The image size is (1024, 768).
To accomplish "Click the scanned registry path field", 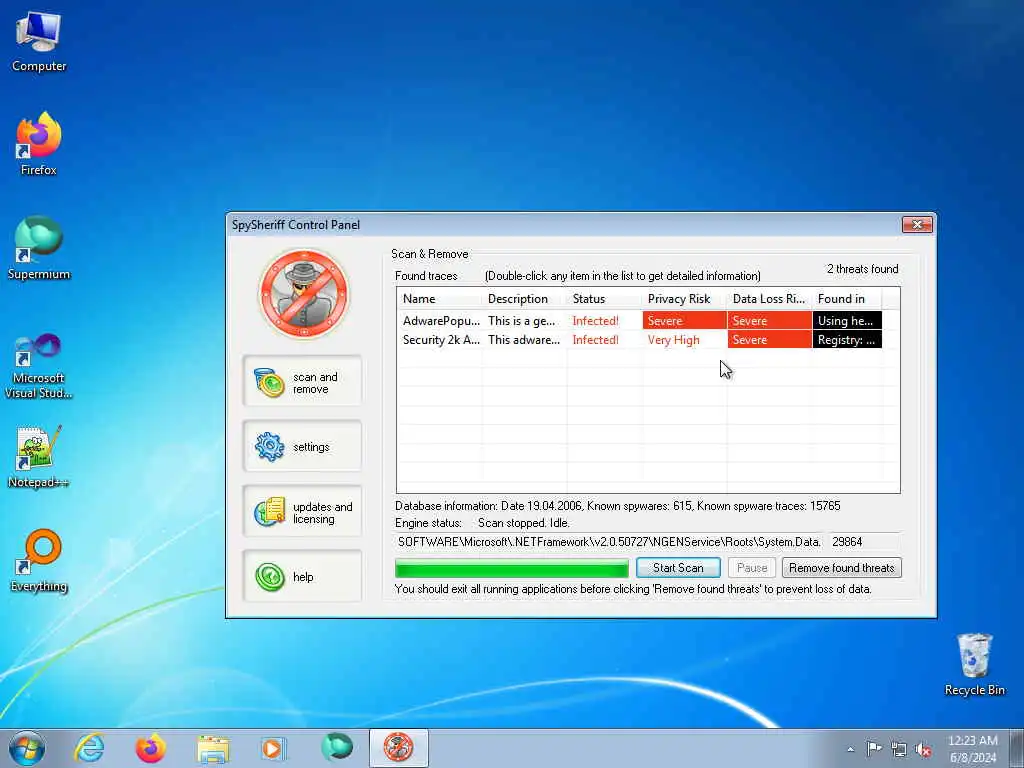I will pyautogui.click(x=610, y=541).
